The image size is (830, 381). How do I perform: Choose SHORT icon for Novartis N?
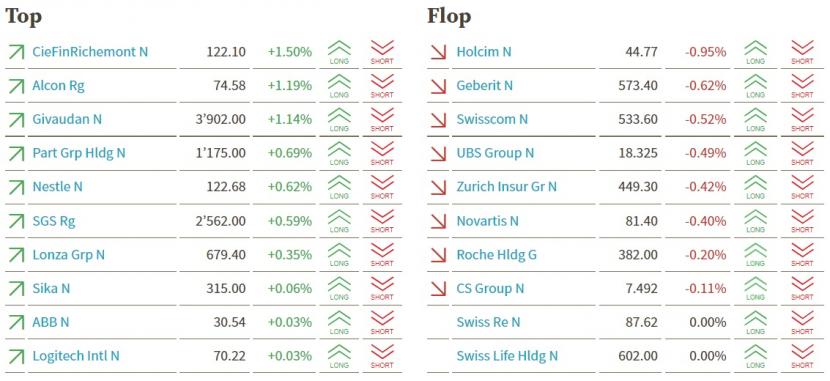802,221
